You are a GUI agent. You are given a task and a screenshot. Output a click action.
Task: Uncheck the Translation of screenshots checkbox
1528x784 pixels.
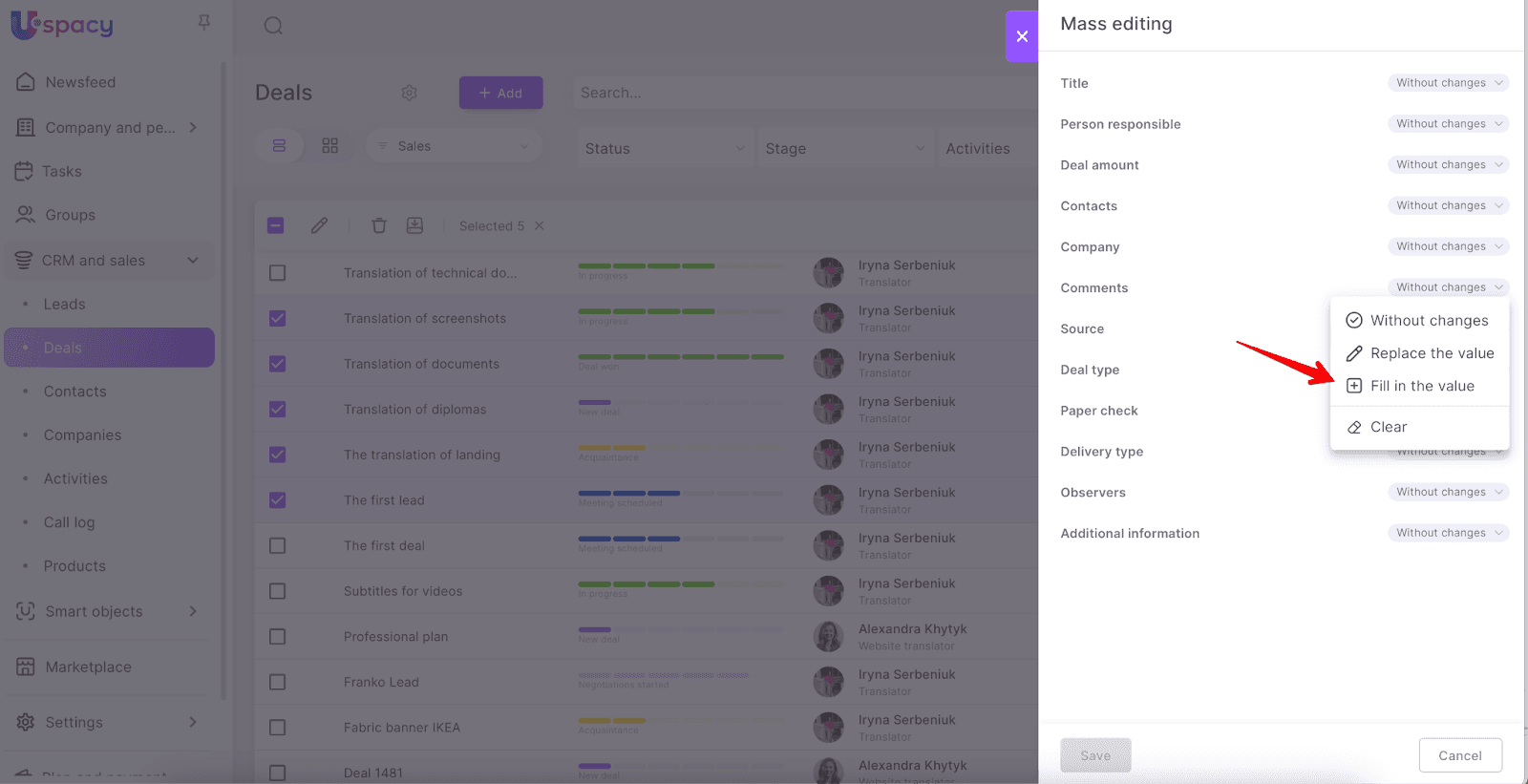[278, 318]
